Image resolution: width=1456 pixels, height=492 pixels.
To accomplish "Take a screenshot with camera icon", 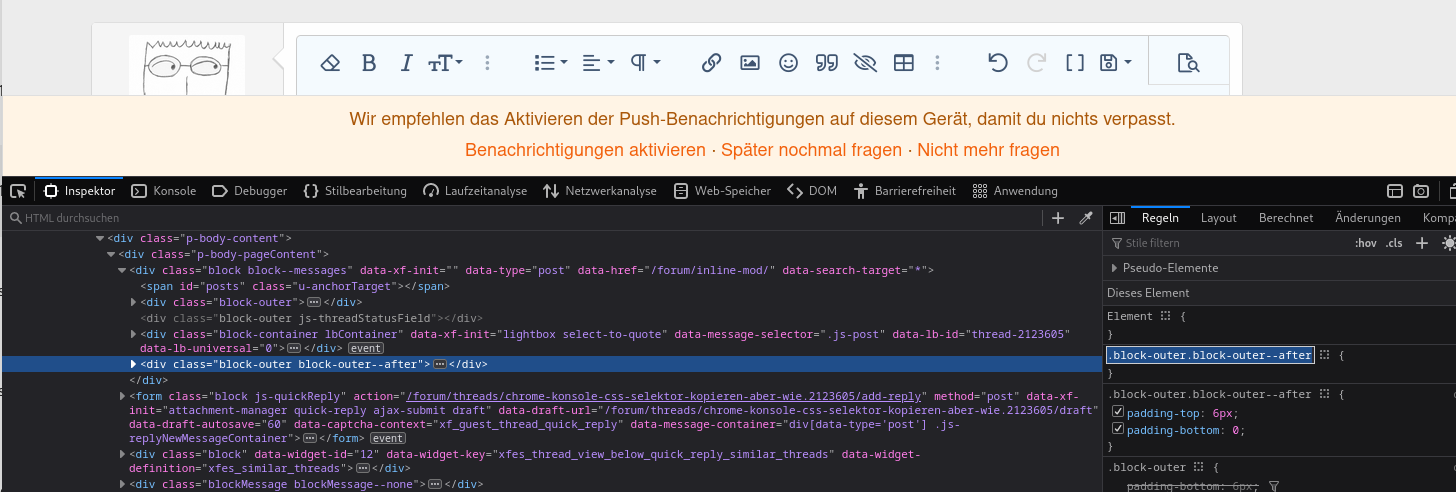I will [1421, 191].
